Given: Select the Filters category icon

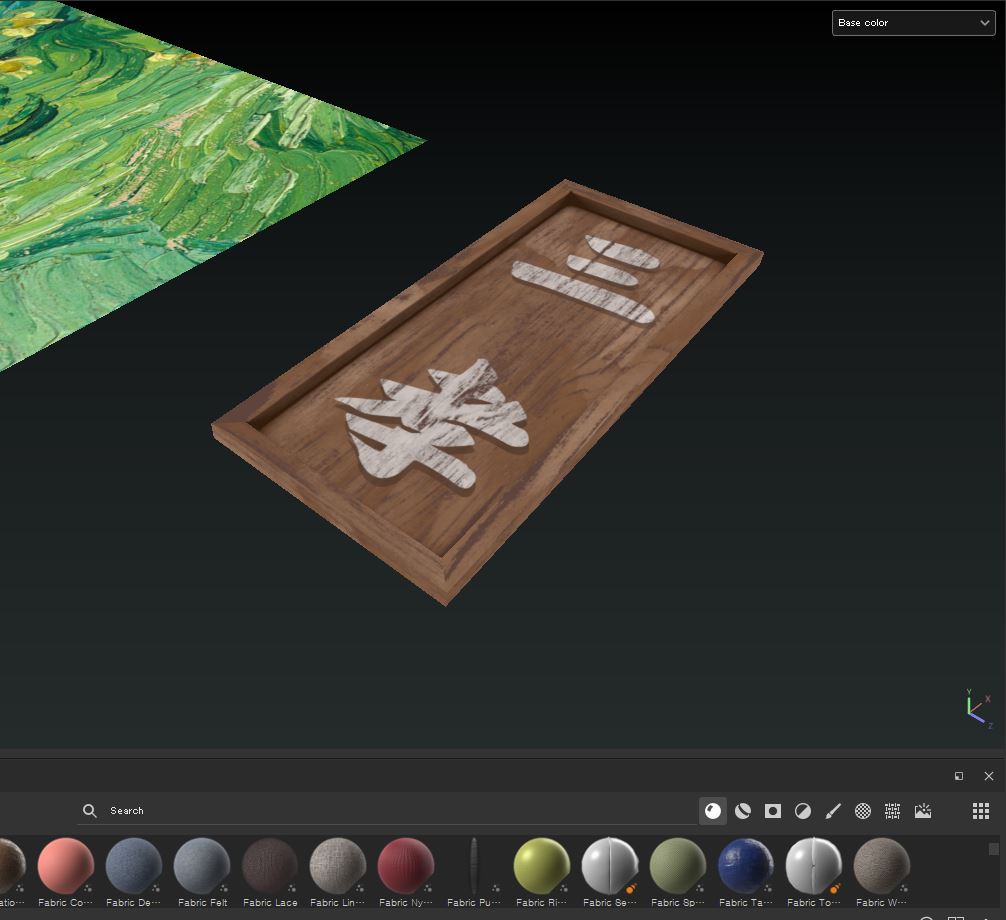Looking at the screenshot, I should coord(803,811).
